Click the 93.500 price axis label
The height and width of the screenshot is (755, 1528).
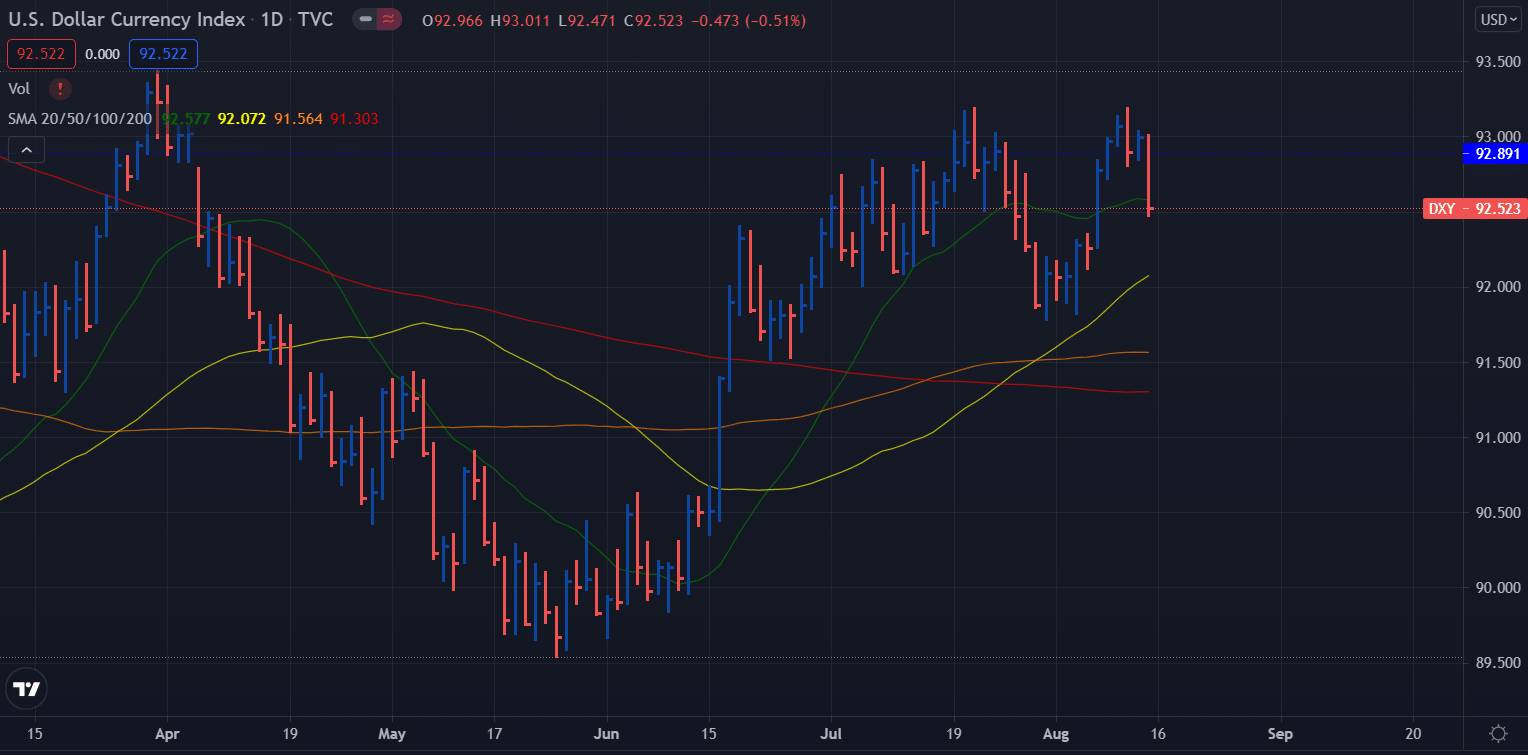[1498, 62]
